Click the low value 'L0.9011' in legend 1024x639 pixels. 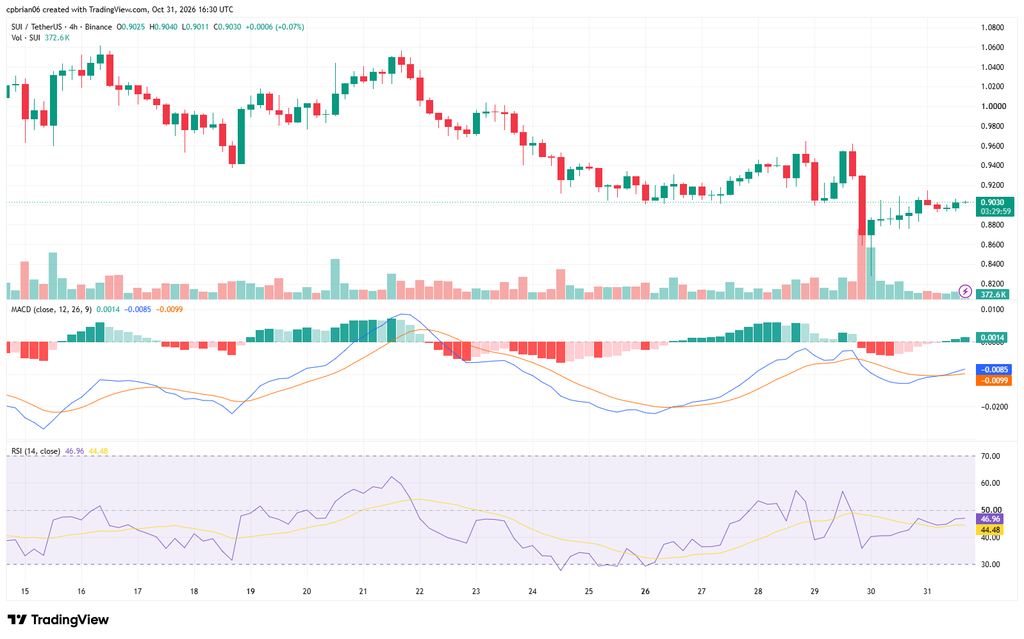click(x=194, y=27)
